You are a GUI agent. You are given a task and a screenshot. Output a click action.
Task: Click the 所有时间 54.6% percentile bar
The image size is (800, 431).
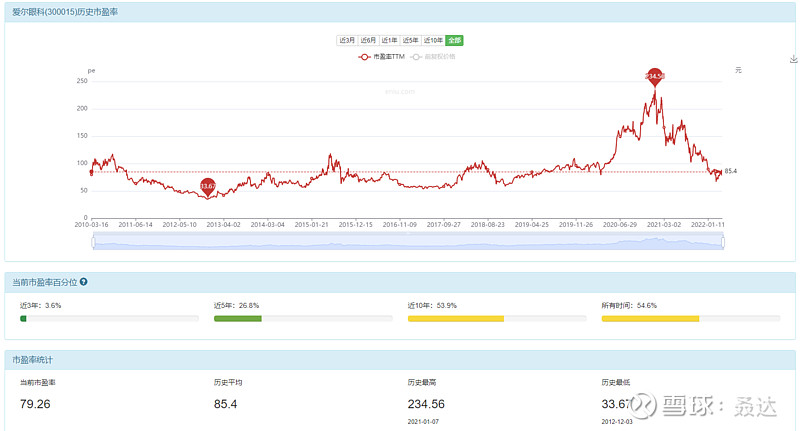pyautogui.click(x=691, y=319)
